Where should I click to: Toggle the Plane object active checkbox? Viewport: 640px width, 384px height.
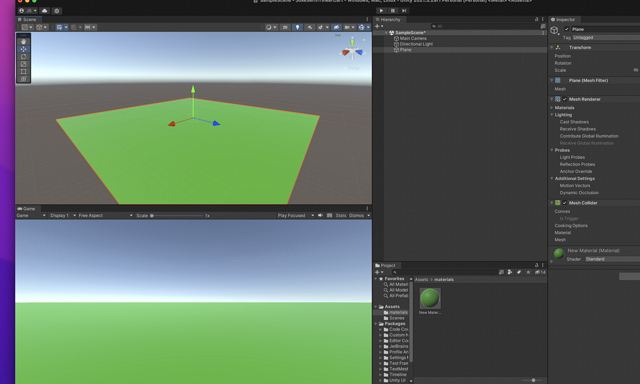pyautogui.click(x=567, y=29)
